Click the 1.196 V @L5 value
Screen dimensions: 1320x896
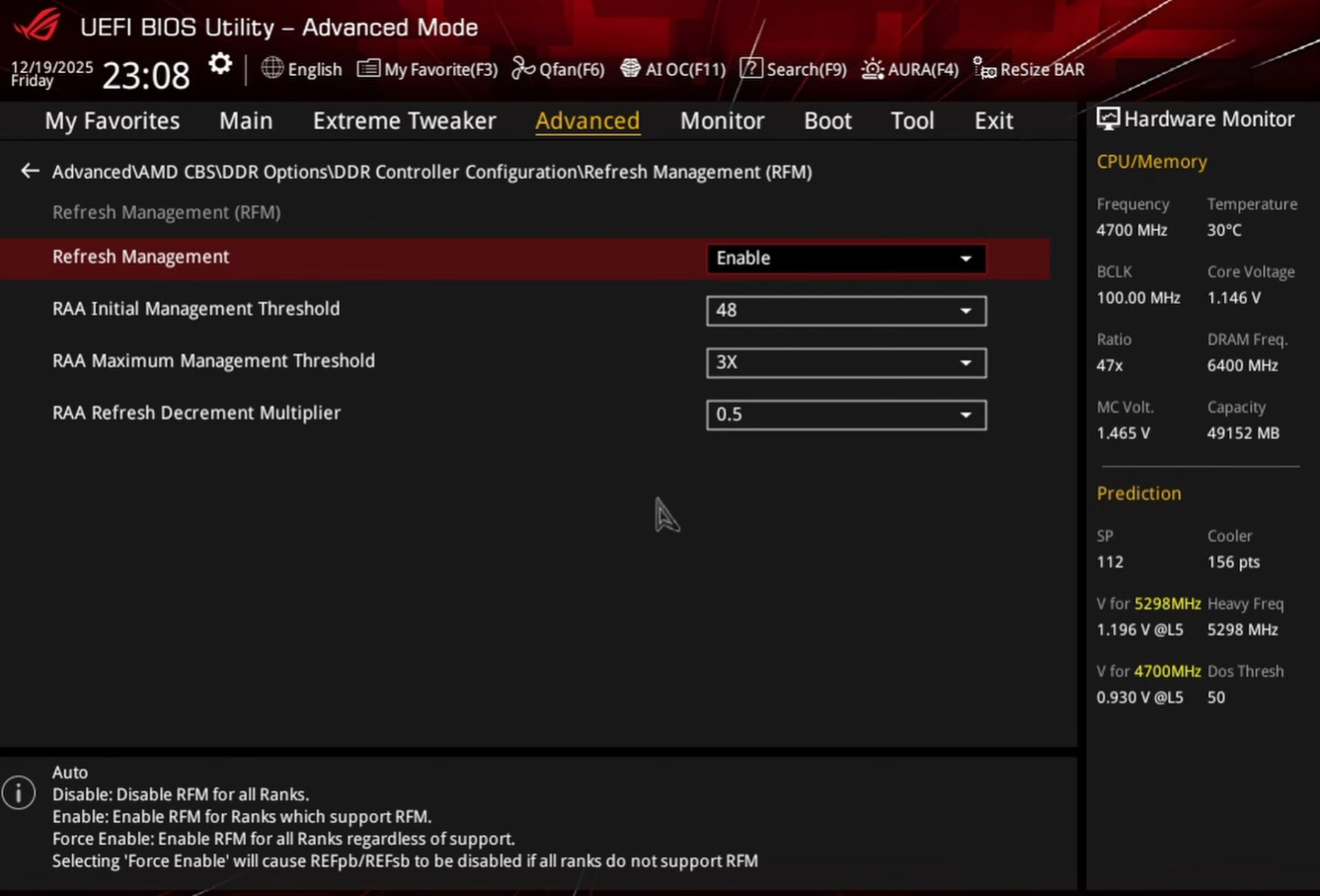pos(1140,630)
